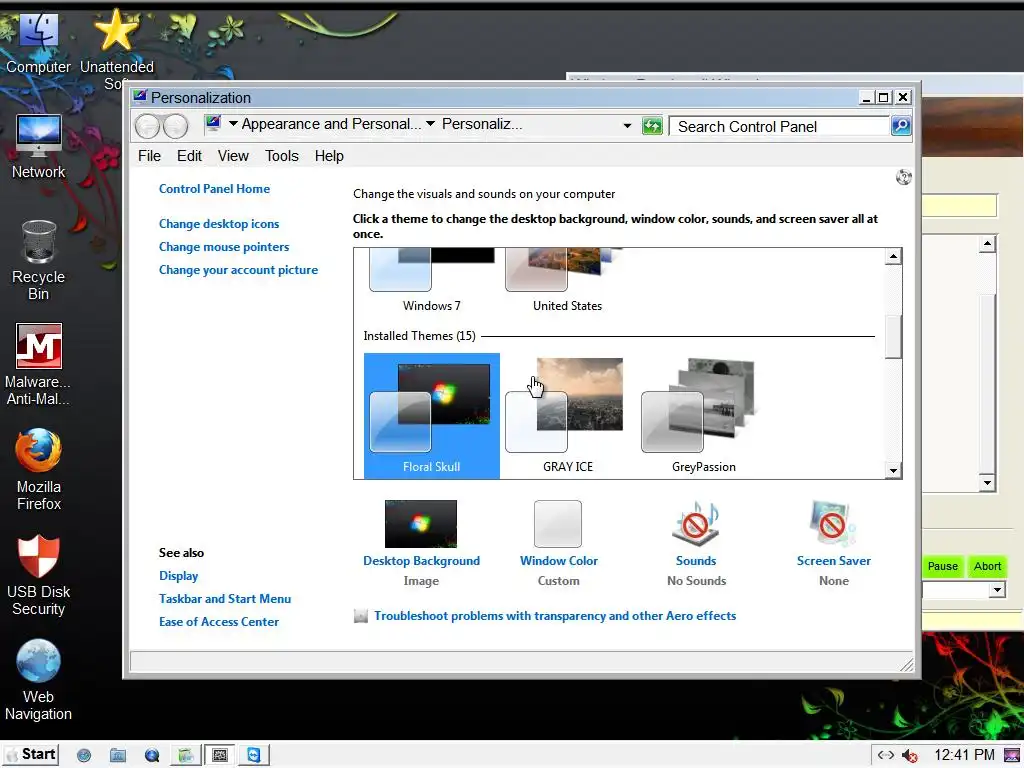This screenshot has width=1024, height=768.
Task: Open Ease of Access Center link
Action: coord(219,622)
